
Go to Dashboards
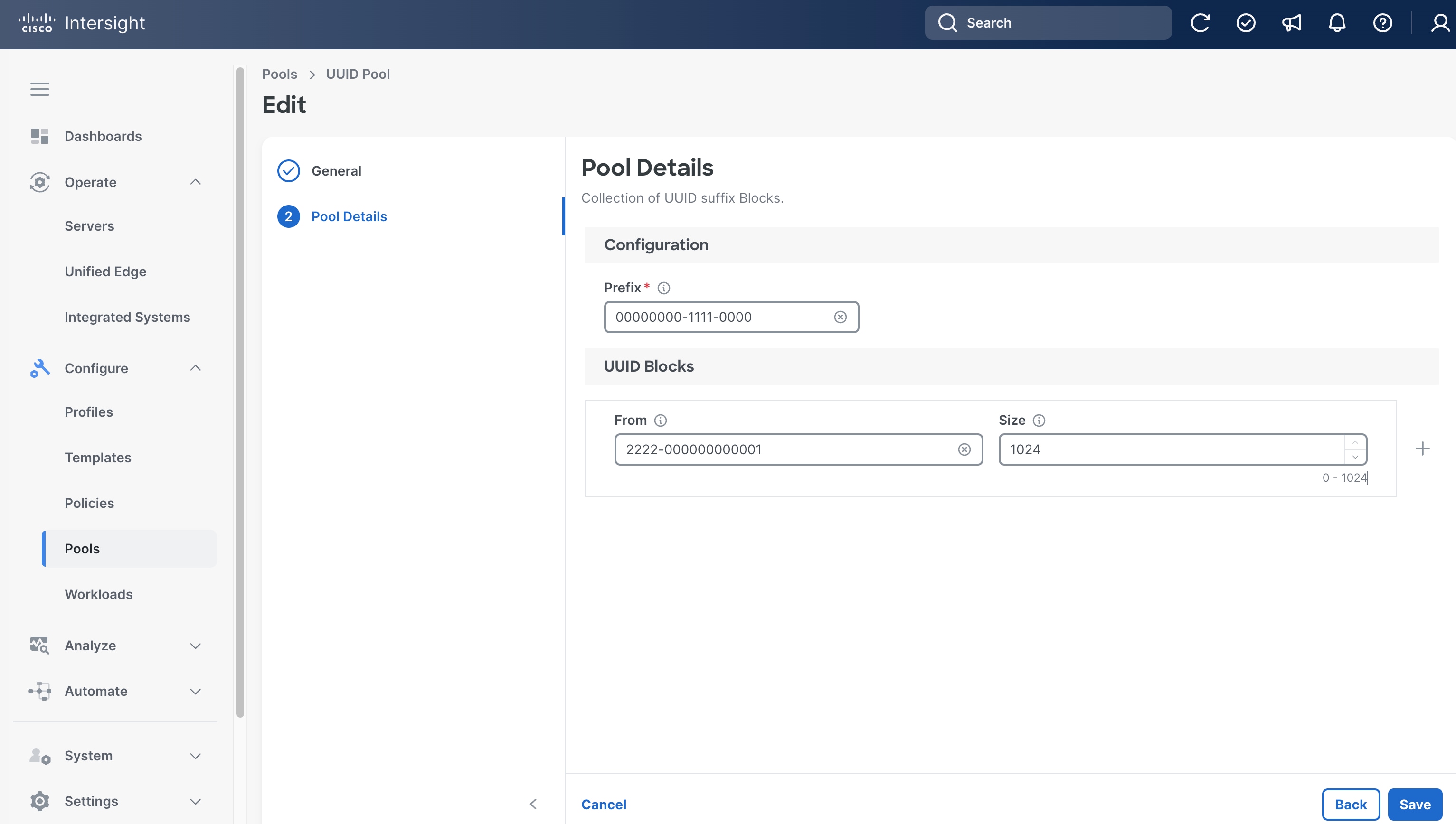point(103,136)
